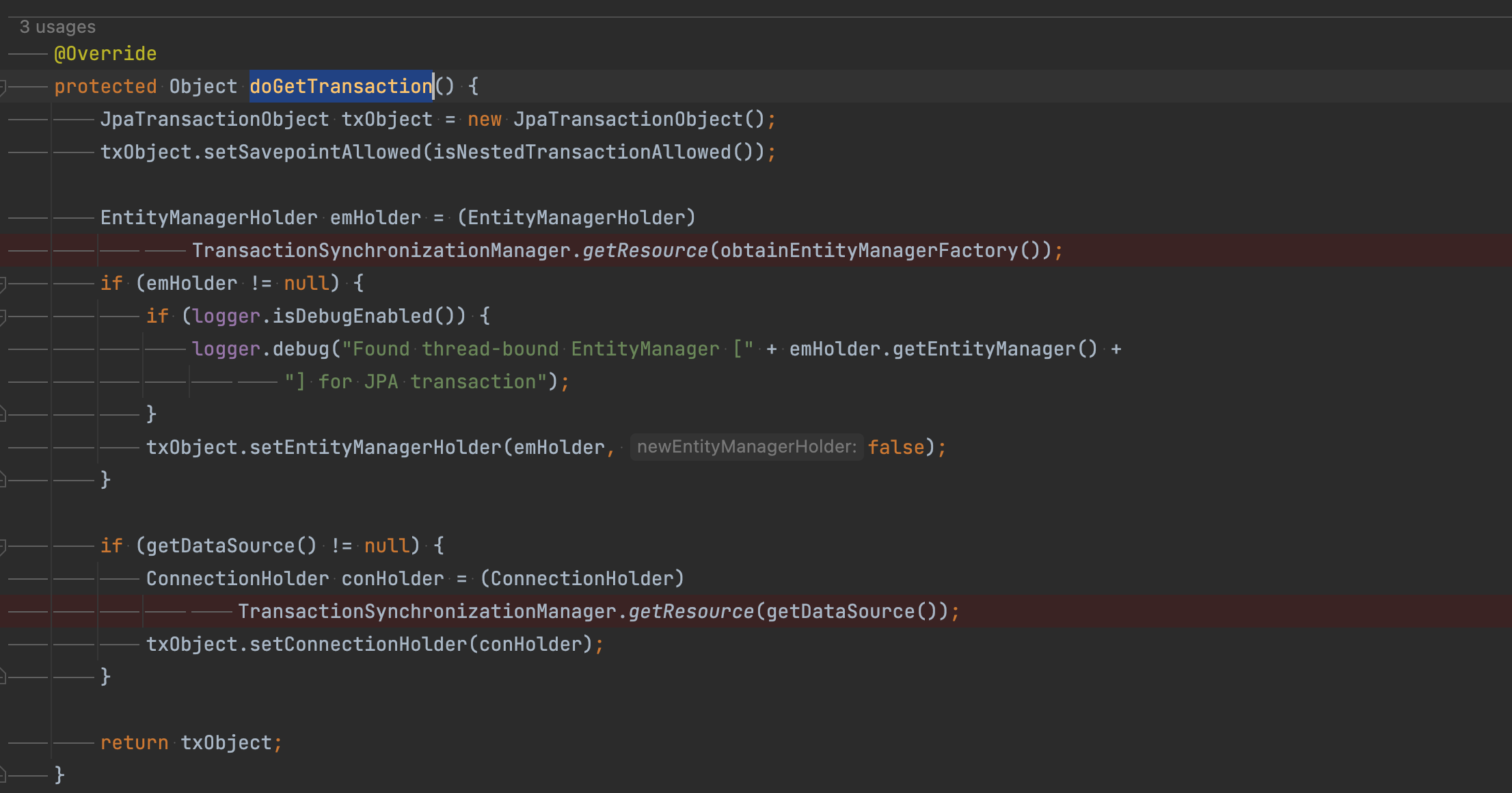Viewport: 1512px width, 793px height.
Task: Click the 'false' literal argument
Action: click(x=896, y=448)
